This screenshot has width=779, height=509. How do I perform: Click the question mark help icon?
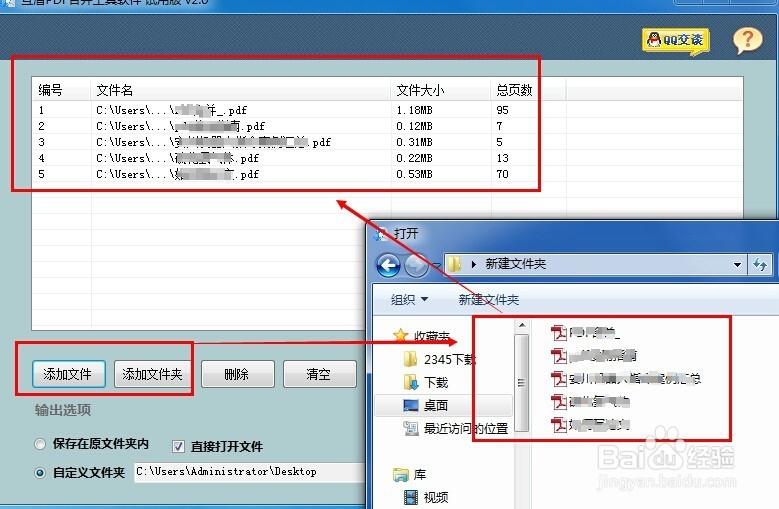pos(748,40)
